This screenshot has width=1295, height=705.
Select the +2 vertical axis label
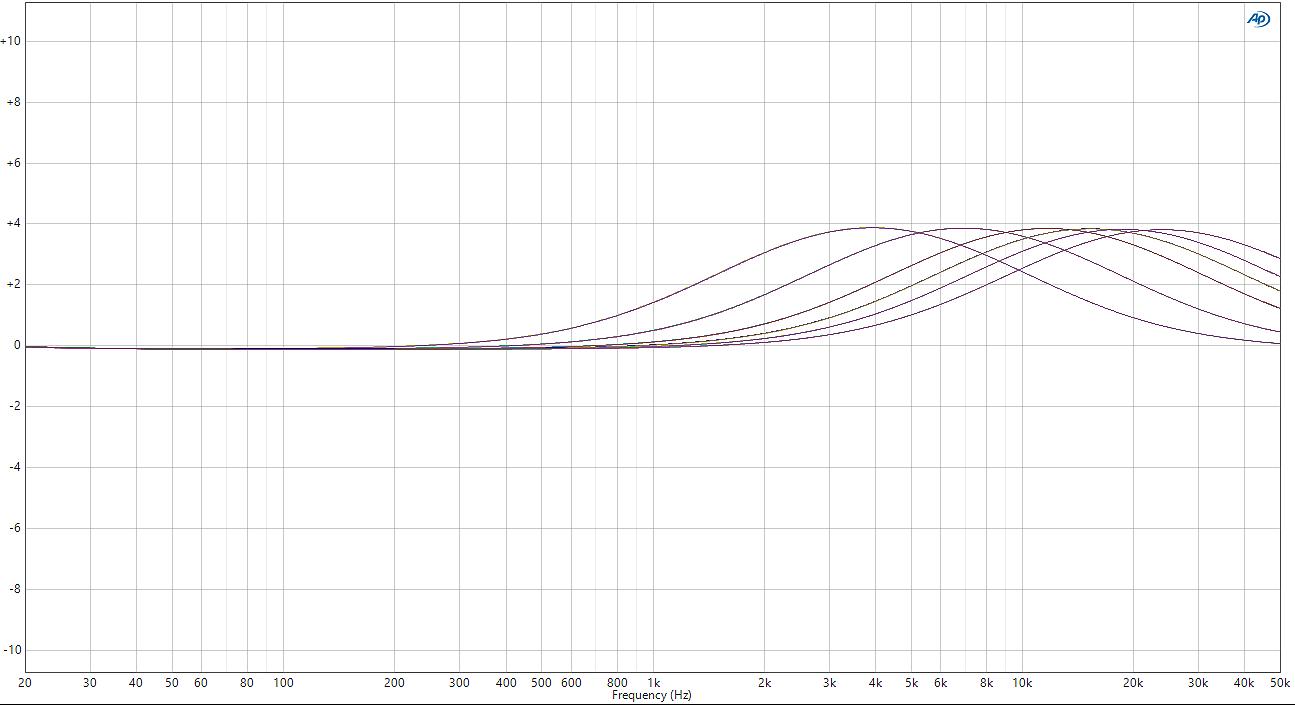coord(13,285)
